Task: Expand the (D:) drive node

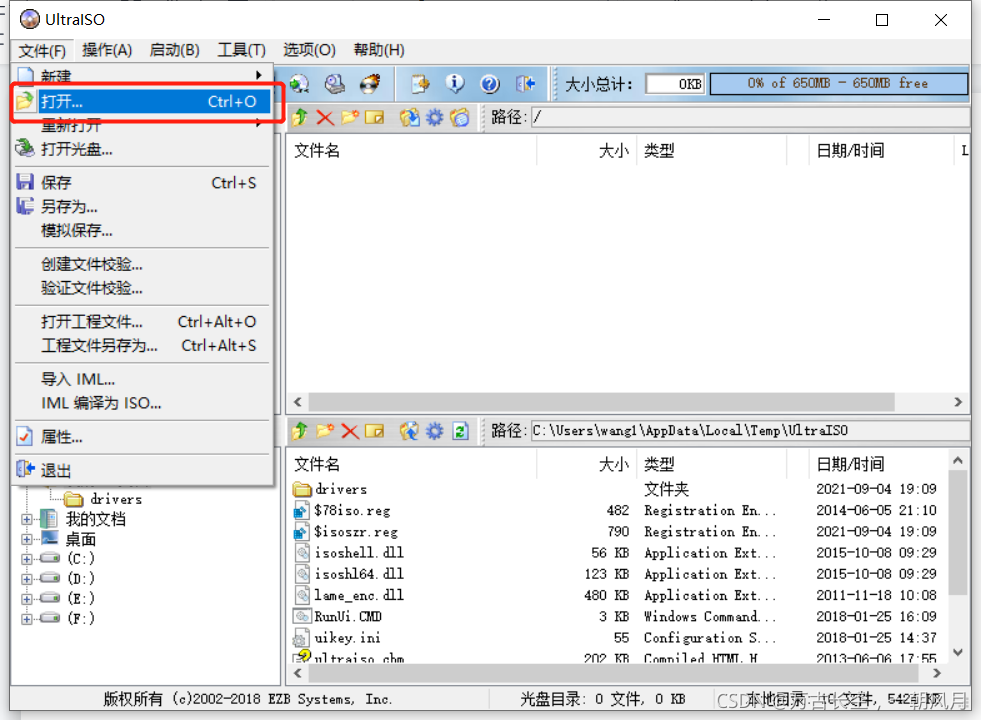Action: 26,579
